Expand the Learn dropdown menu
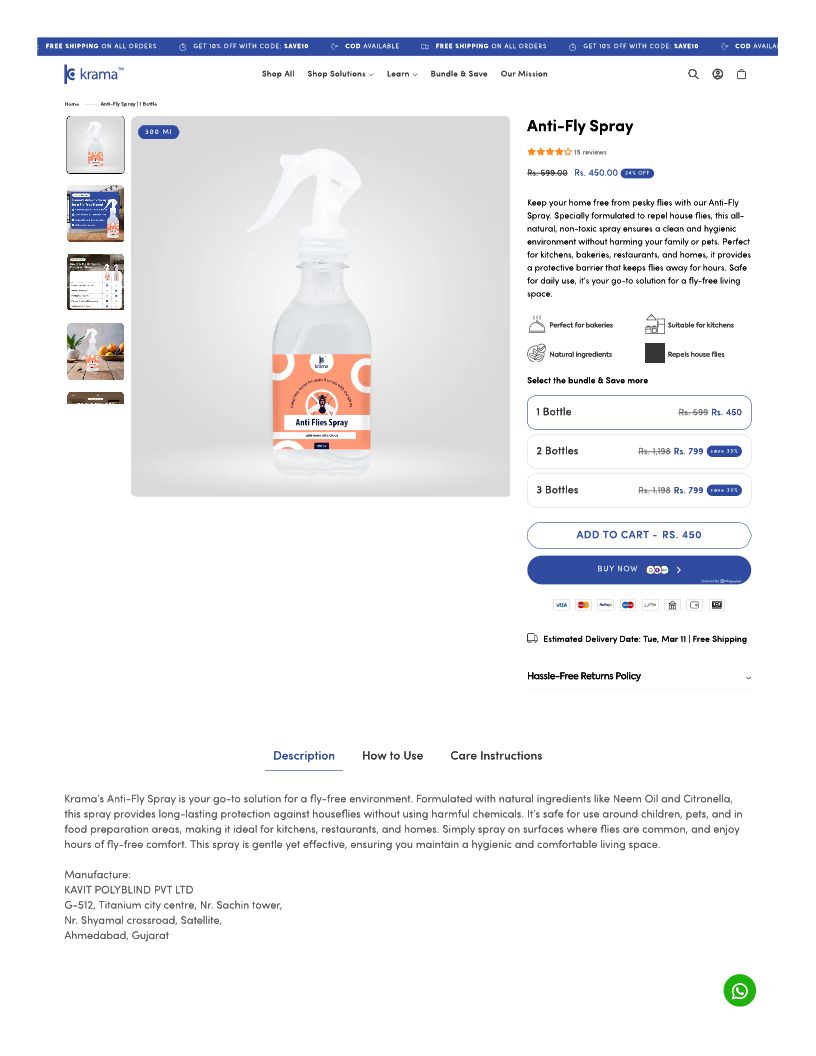Viewport: 816px width, 1056px height. pos(402,74)
